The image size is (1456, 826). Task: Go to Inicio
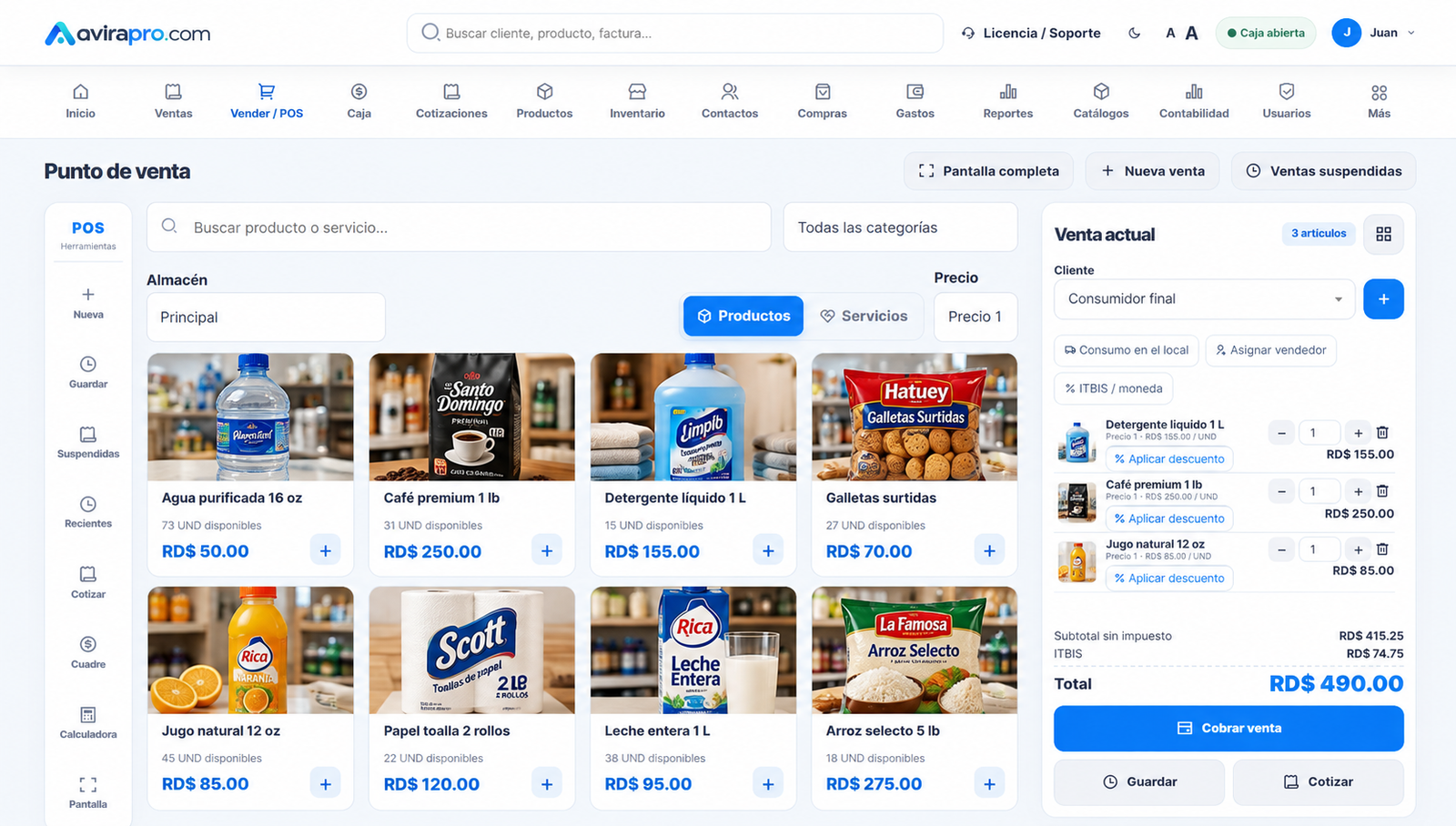[80, 101]
